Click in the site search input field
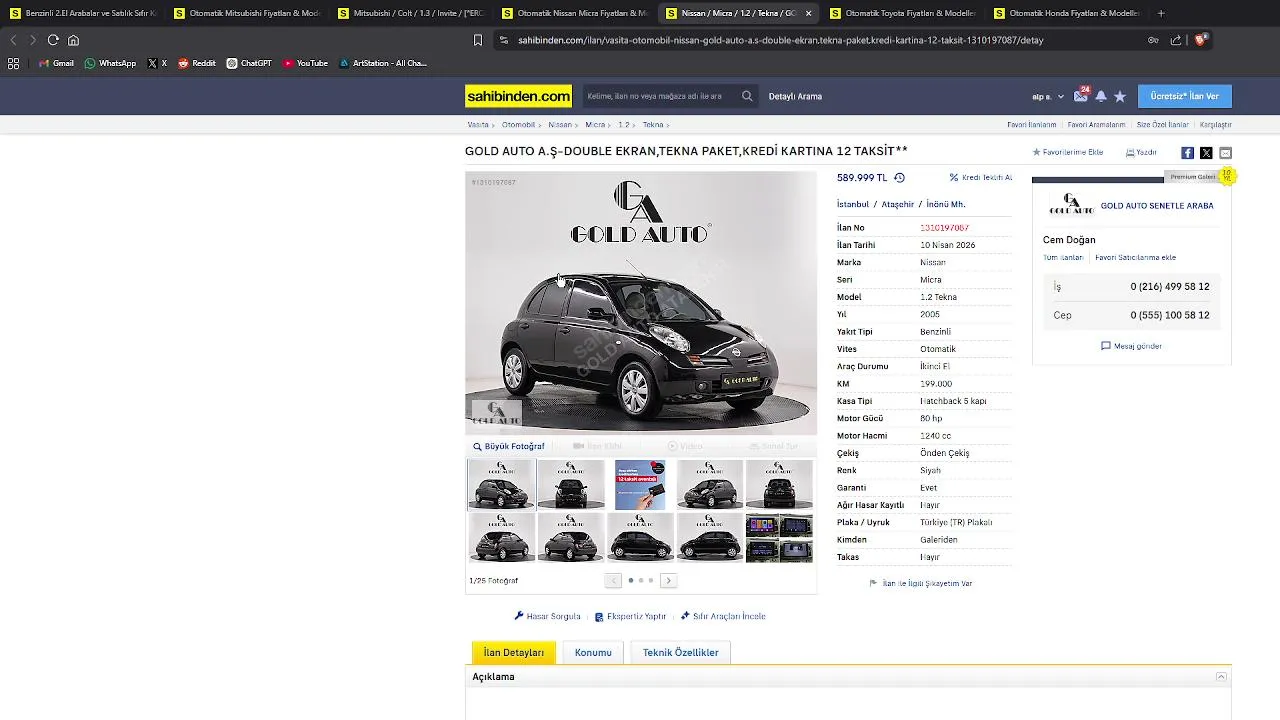Viewport: 1280px width, 720px height. pos(660,96)
